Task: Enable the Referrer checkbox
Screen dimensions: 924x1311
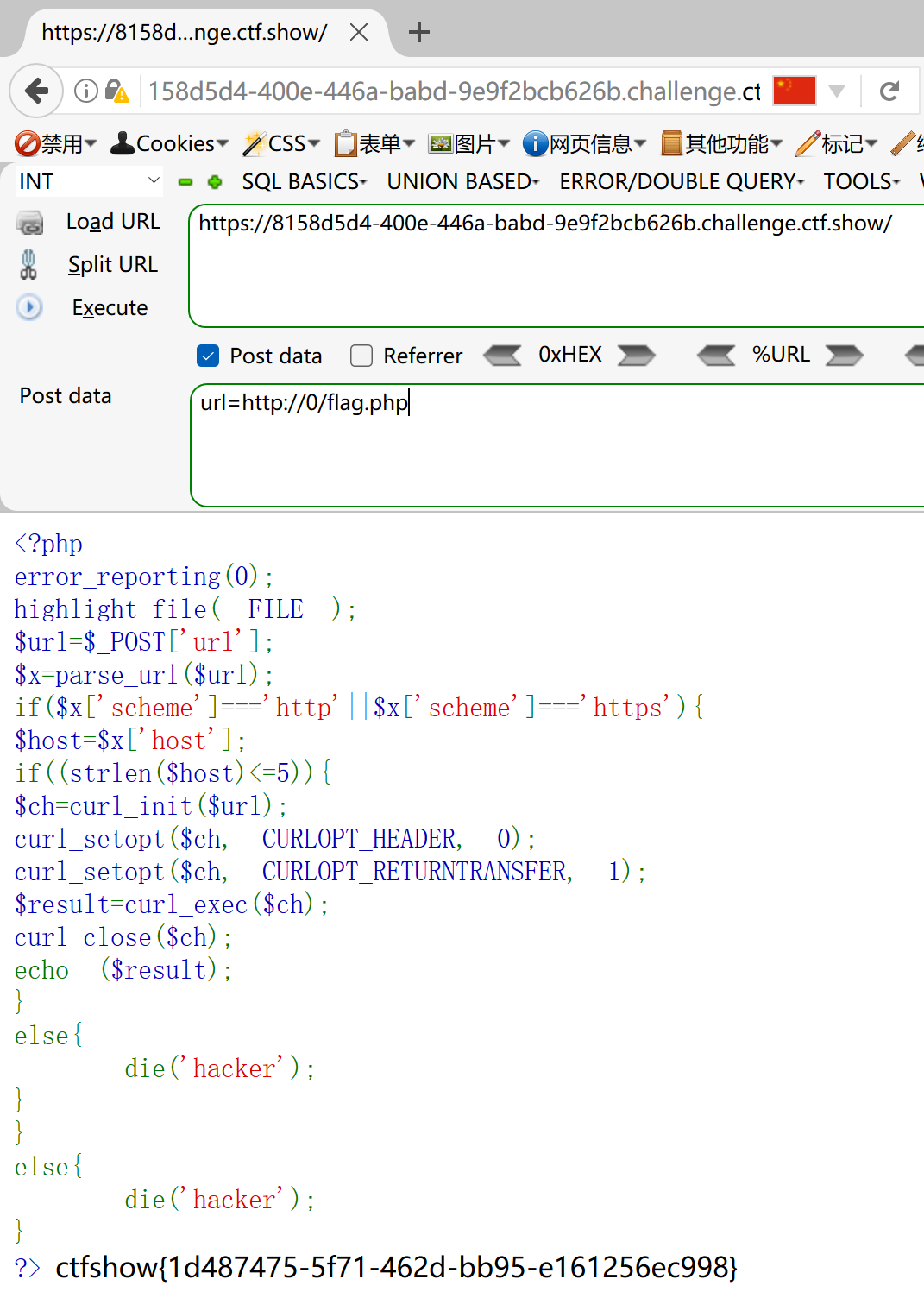Action: pos(361,356)
